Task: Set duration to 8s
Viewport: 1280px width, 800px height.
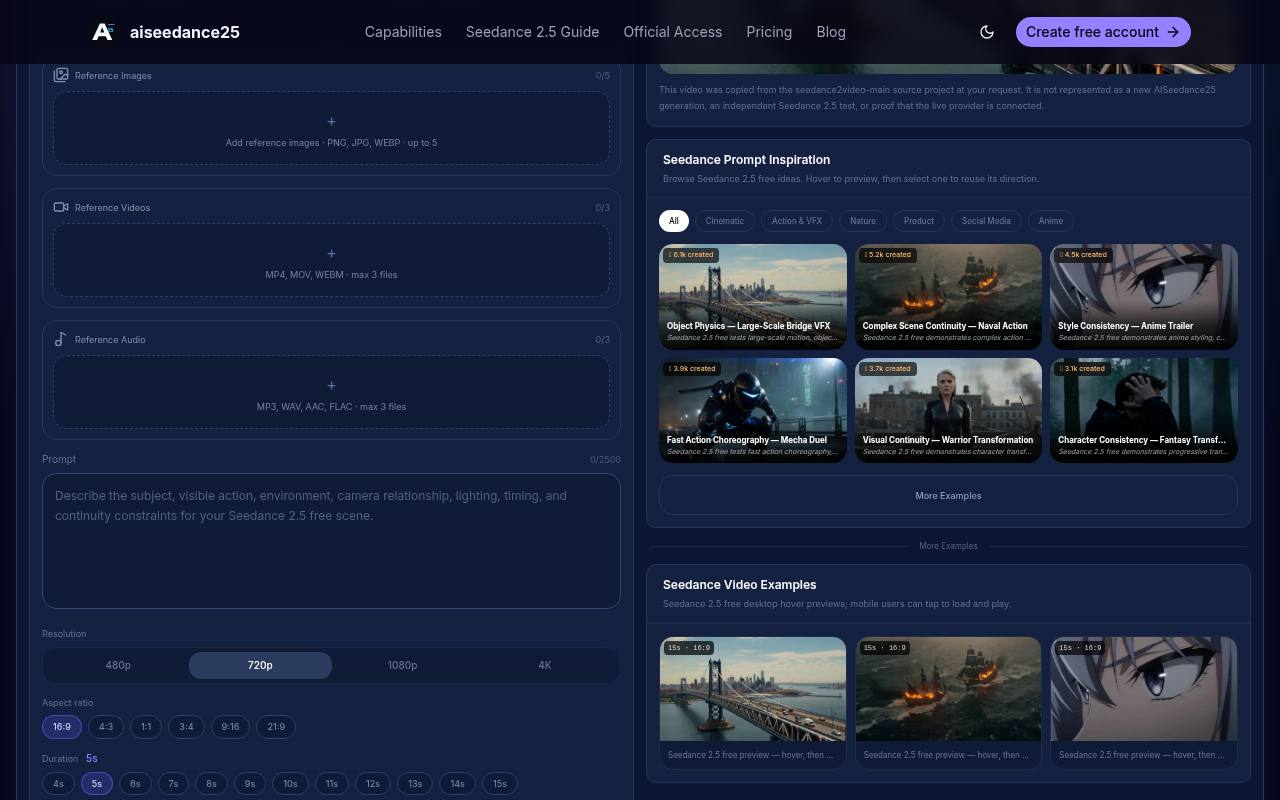Action: [211, 784]
